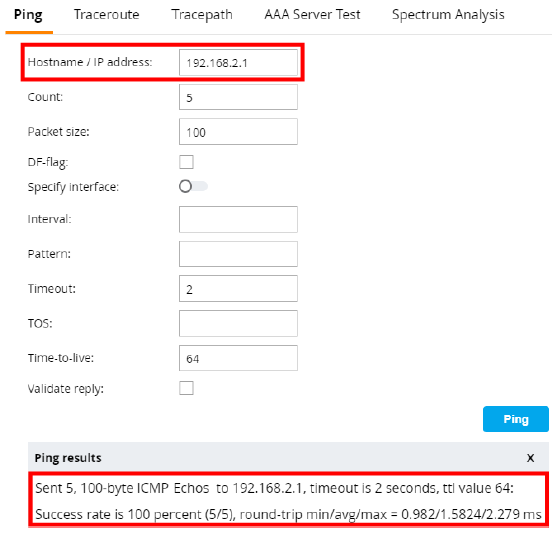This screenshot has height=538, width=560.
Task: Check the Validate reply checkbox
Action: tap(186, 388)
